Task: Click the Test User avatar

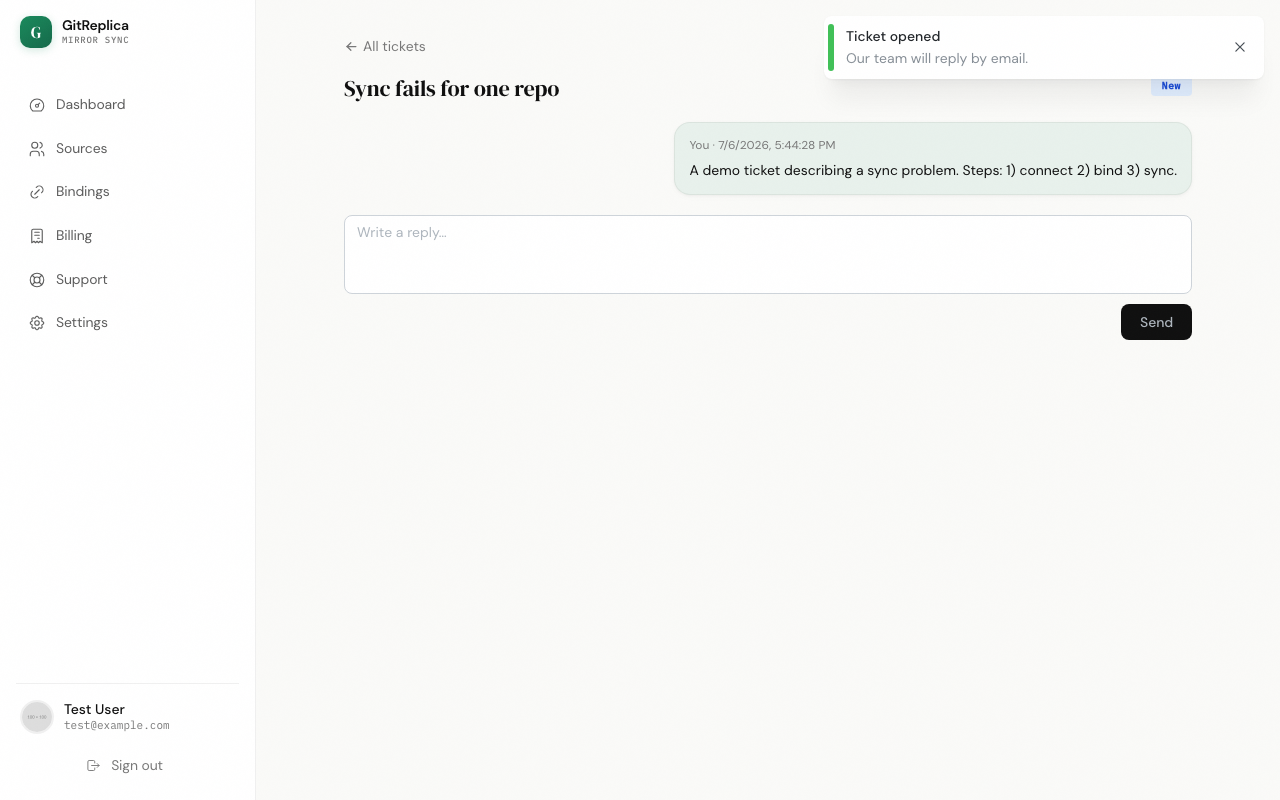Action: tap(37, 717)
